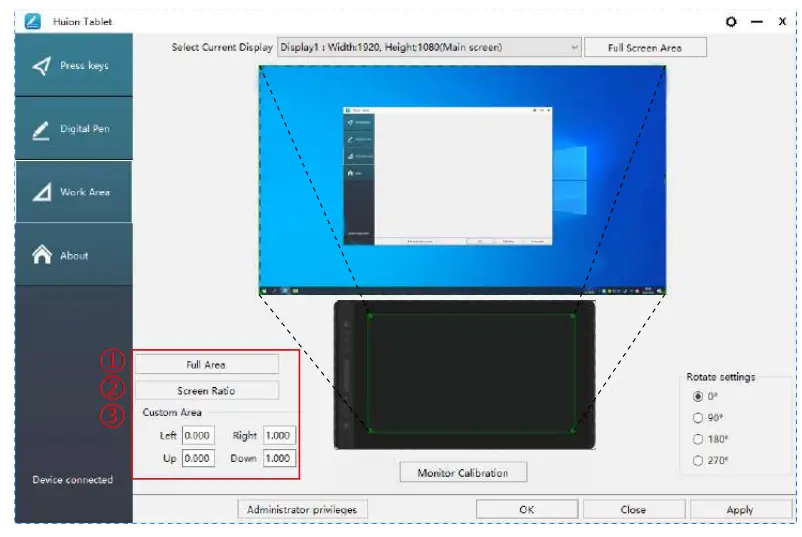Switch to the Work Area tab
The width and height of the screenshot is (802, 537).
pos(74,192)
